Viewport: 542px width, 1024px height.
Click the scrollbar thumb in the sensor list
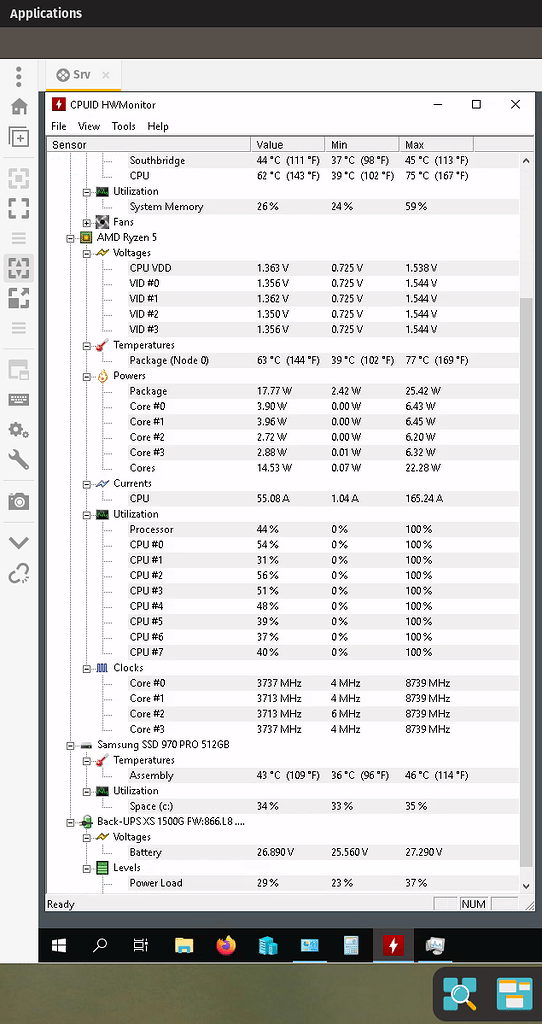pos(526,581)
